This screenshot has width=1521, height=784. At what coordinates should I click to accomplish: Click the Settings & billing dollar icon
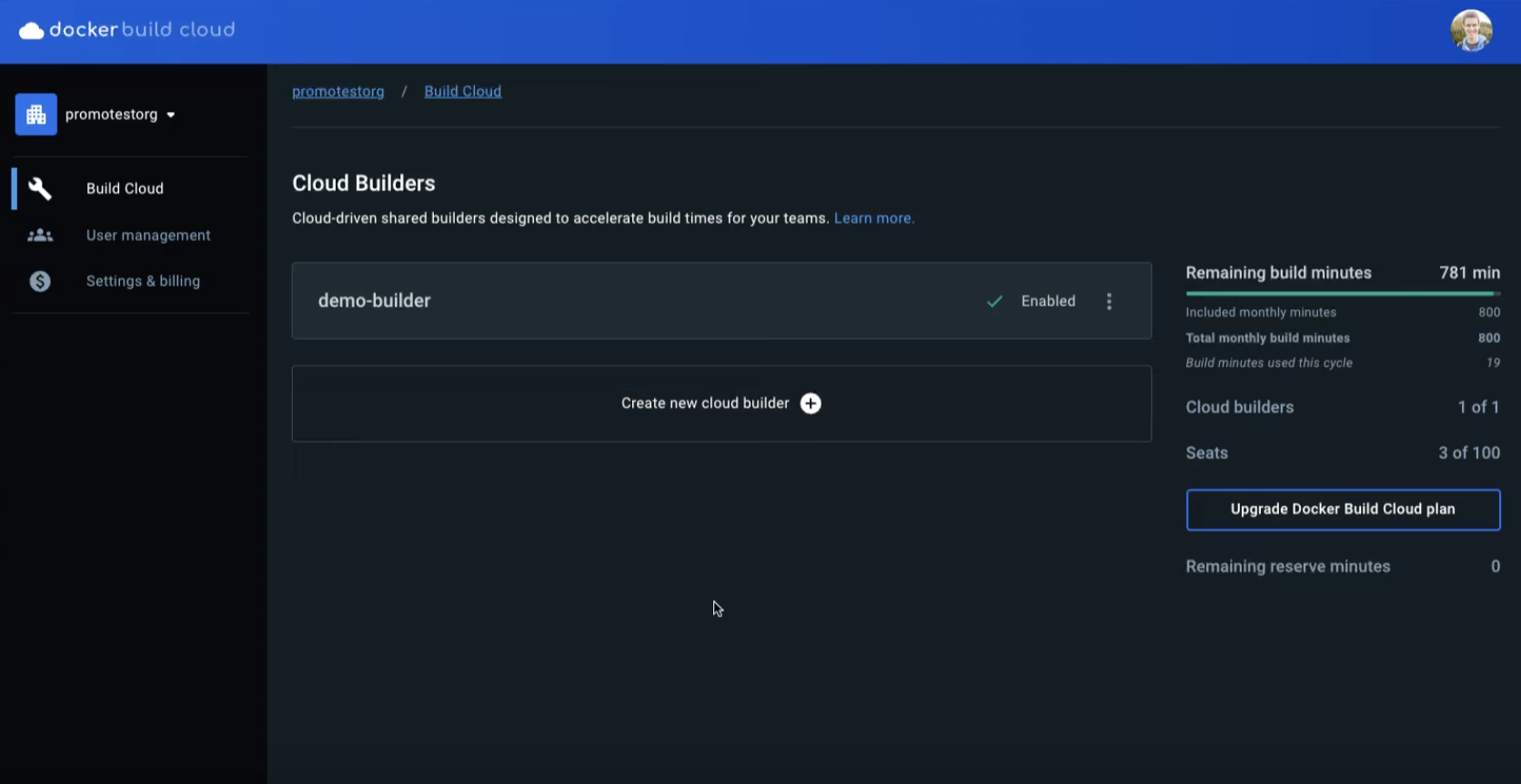pyautogui.click(x=40, y=282)
